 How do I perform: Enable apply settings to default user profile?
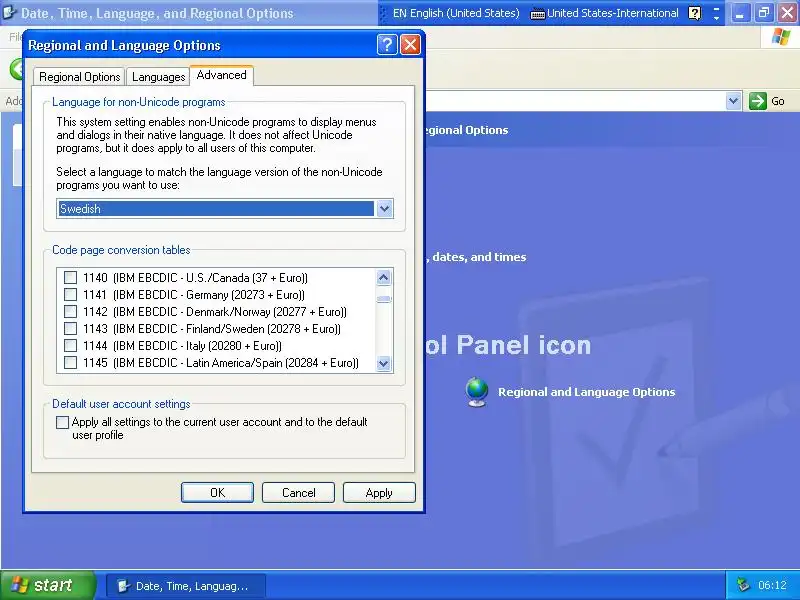pyautogui.click(x=62, y=422)
